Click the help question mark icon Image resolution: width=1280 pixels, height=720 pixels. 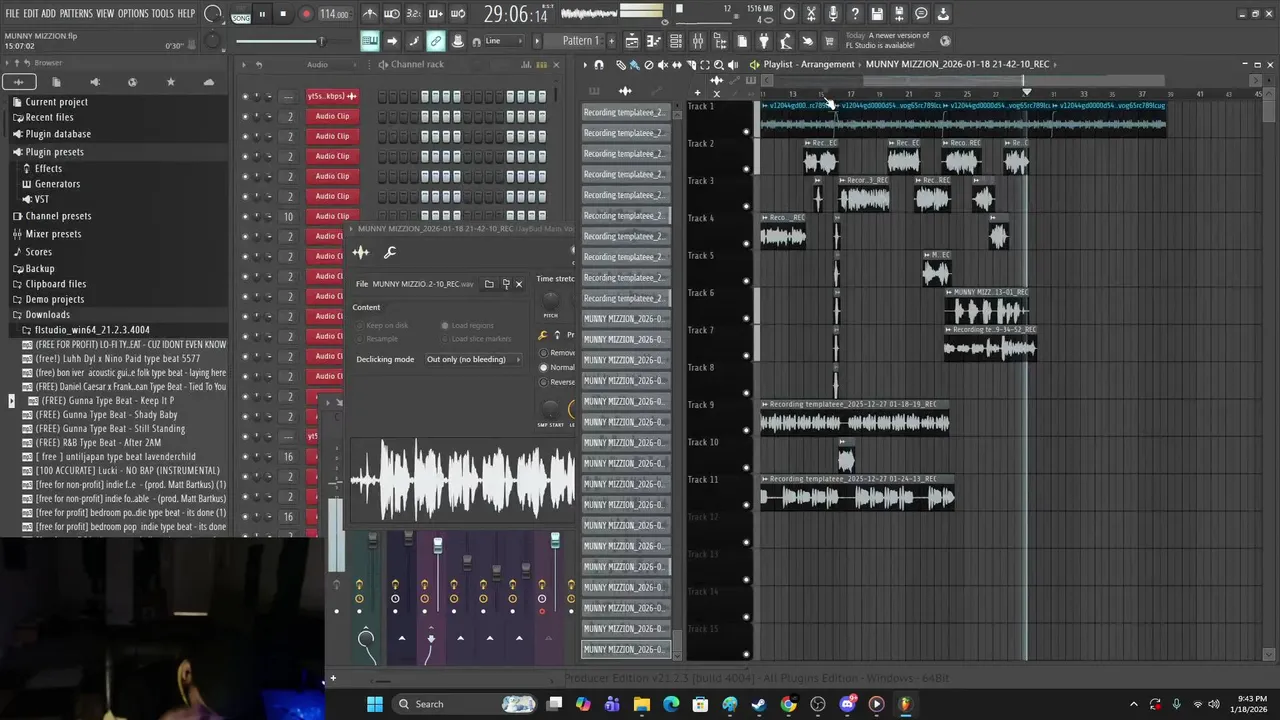(855, 14)
